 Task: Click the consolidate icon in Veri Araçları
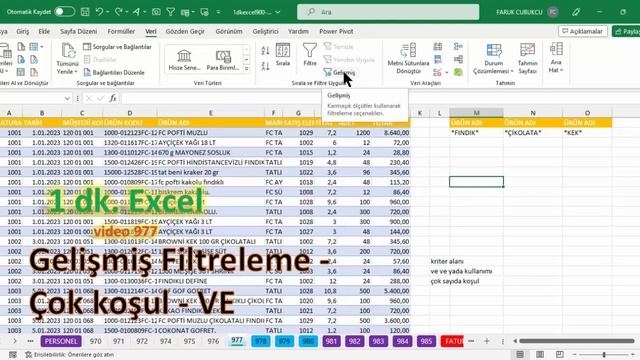tap(458, 47)
